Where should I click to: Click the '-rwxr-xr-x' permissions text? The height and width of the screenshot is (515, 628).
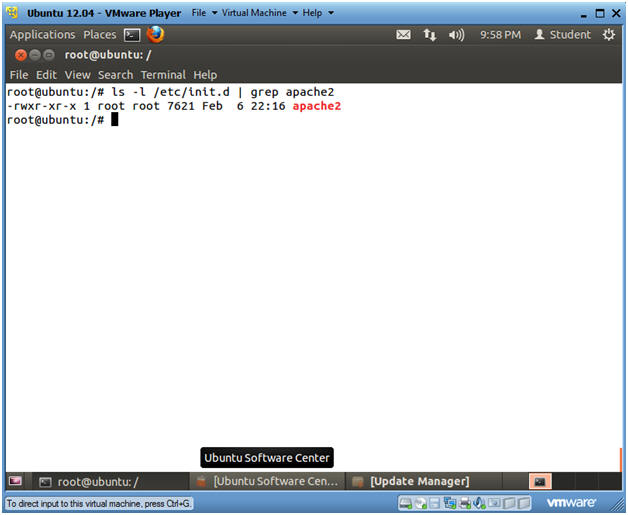[42, 106]
